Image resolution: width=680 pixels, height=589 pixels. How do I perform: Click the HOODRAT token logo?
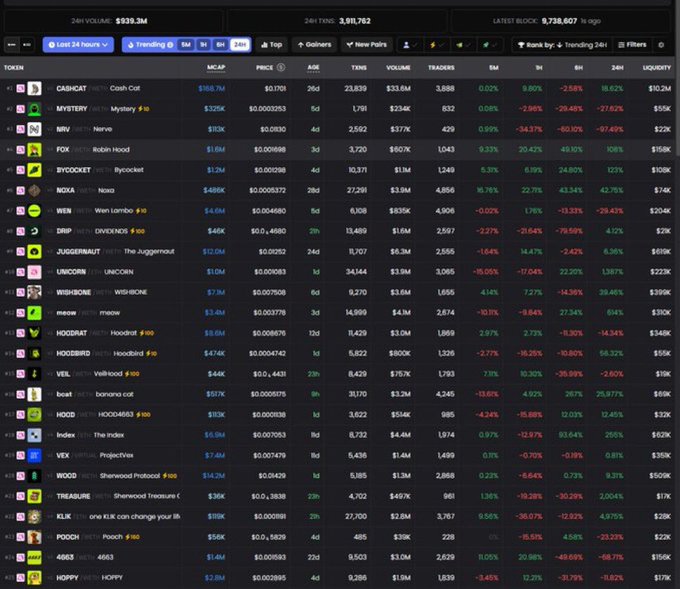[x=34, y=333]
